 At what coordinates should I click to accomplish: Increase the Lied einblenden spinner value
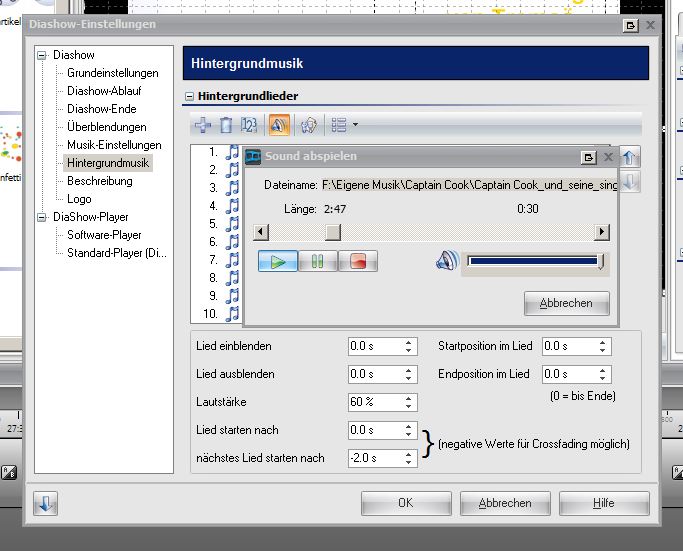(x=410, y=342)
